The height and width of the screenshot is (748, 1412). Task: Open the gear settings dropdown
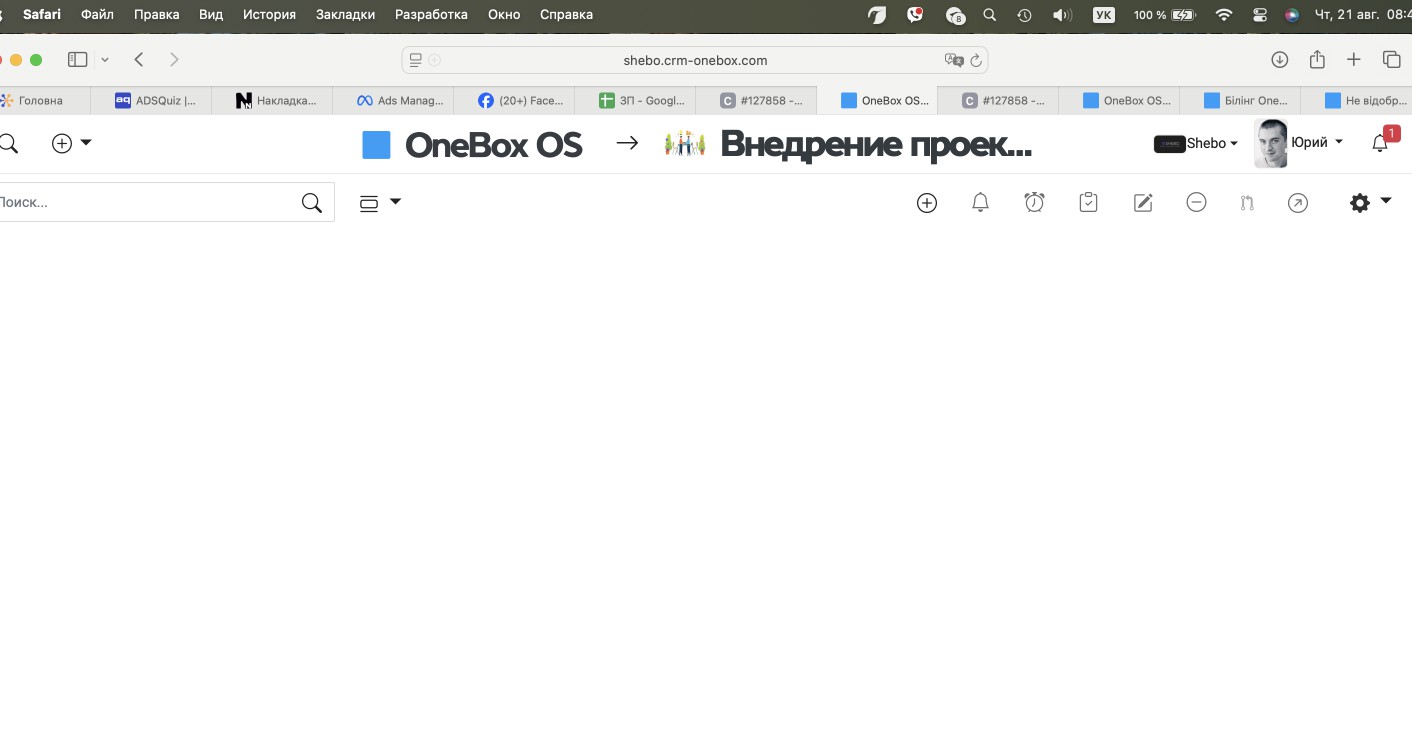[x=1370, y=203]
